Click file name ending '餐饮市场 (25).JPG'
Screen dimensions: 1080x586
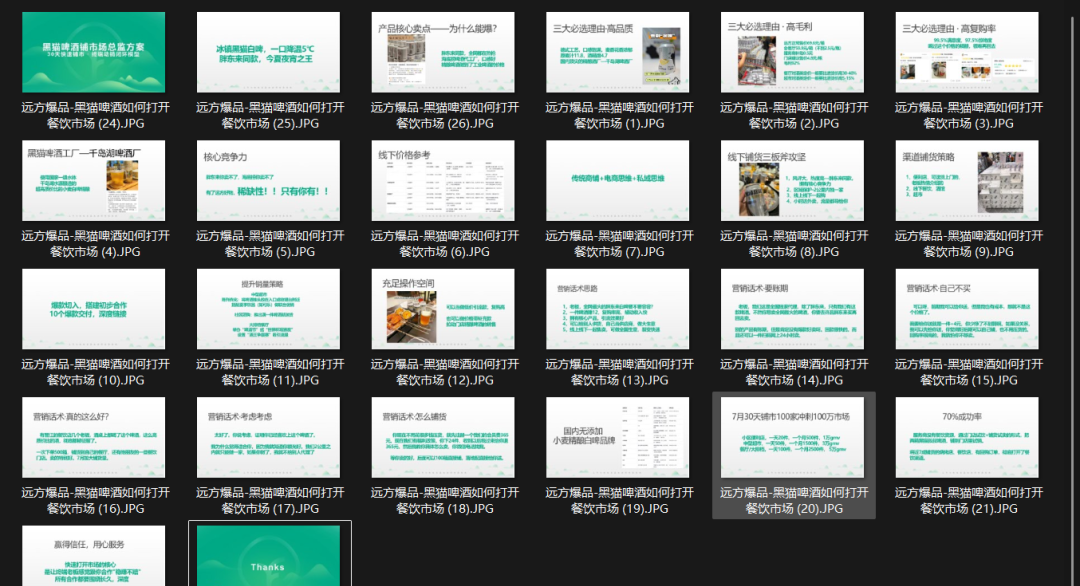coord(270,116)
